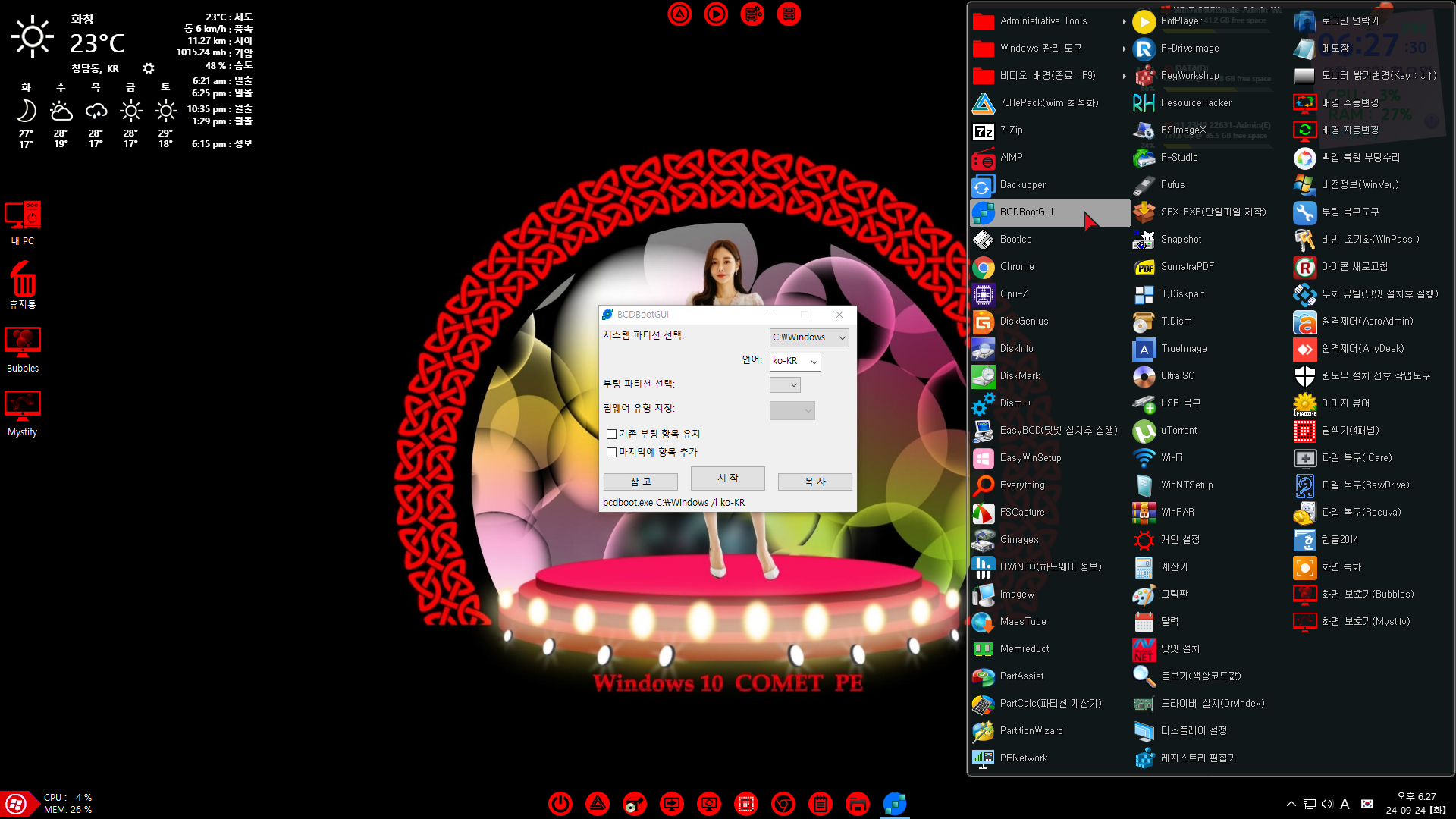The width and height of the screenshot is (1456, 819).
Task: Open 휴지통 recycle bin desktop icon
Action: point(23,285)
